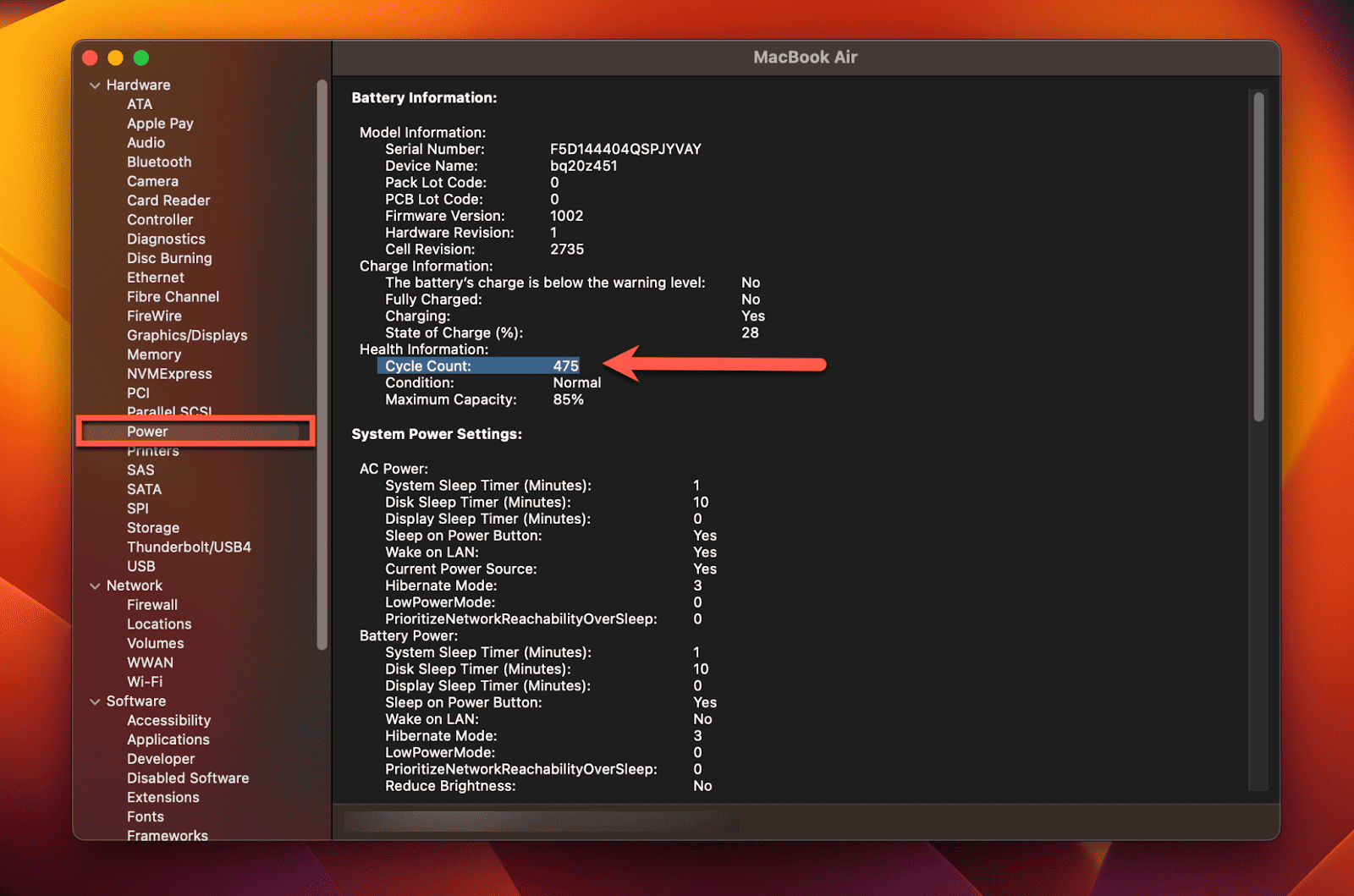This screenshot has width=1354, height=896.
Task: Zoom window with green button
Action: (x=141, y=58)
